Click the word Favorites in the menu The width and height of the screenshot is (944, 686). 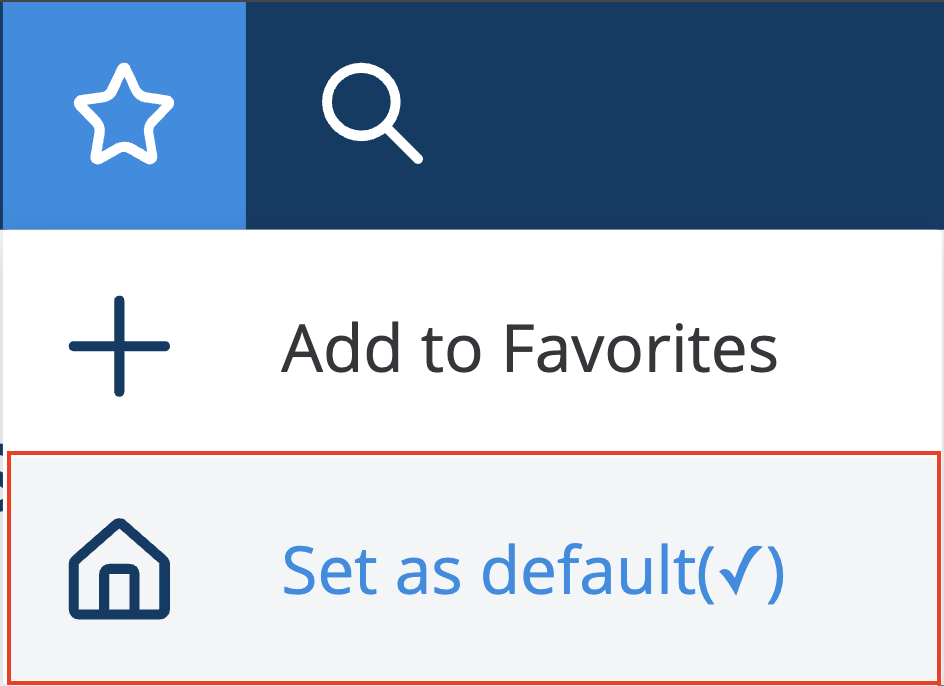[x=640, y=348]
